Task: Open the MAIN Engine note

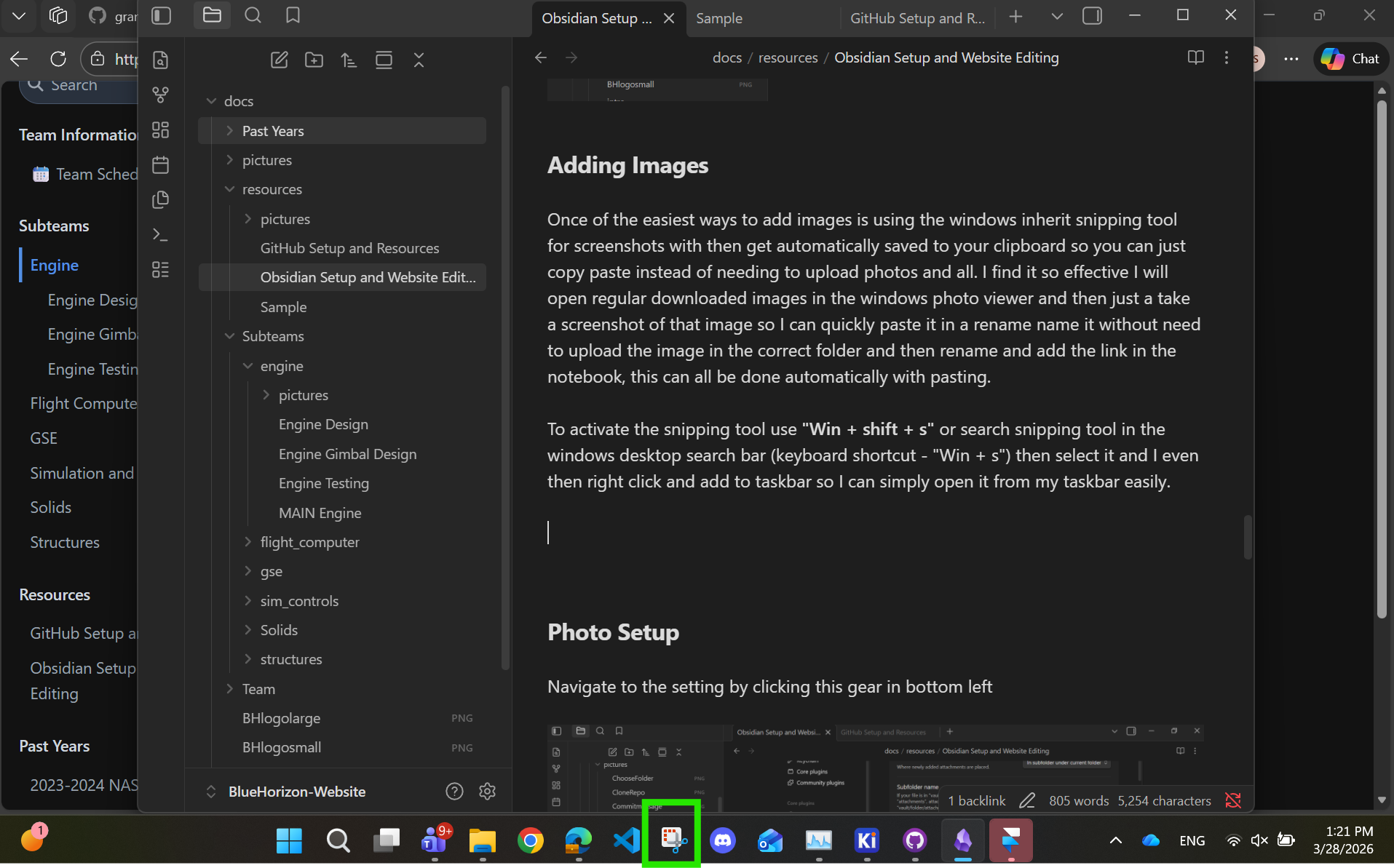Action: pos(320,513)
